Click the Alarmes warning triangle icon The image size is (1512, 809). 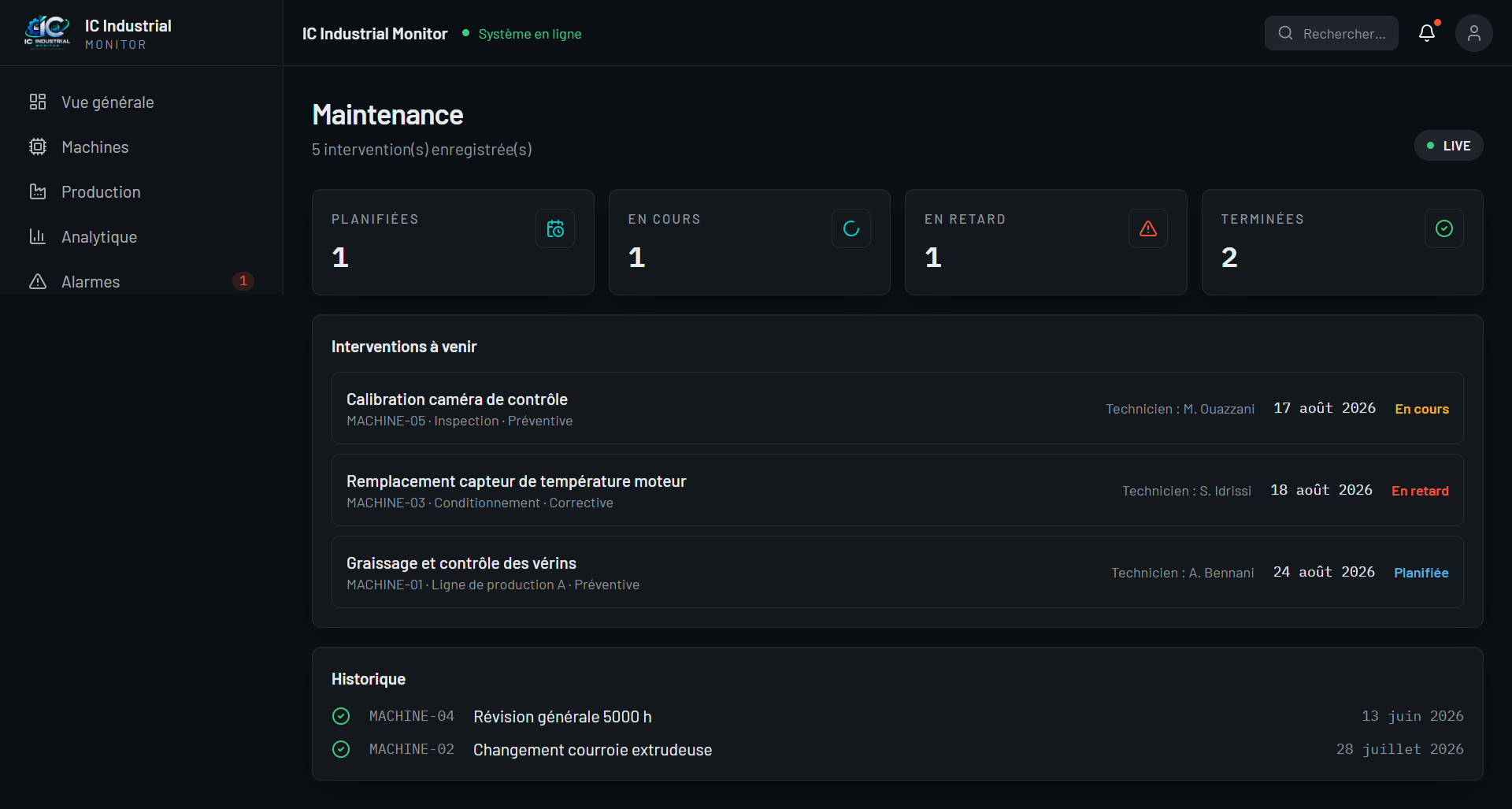point(38,281)
